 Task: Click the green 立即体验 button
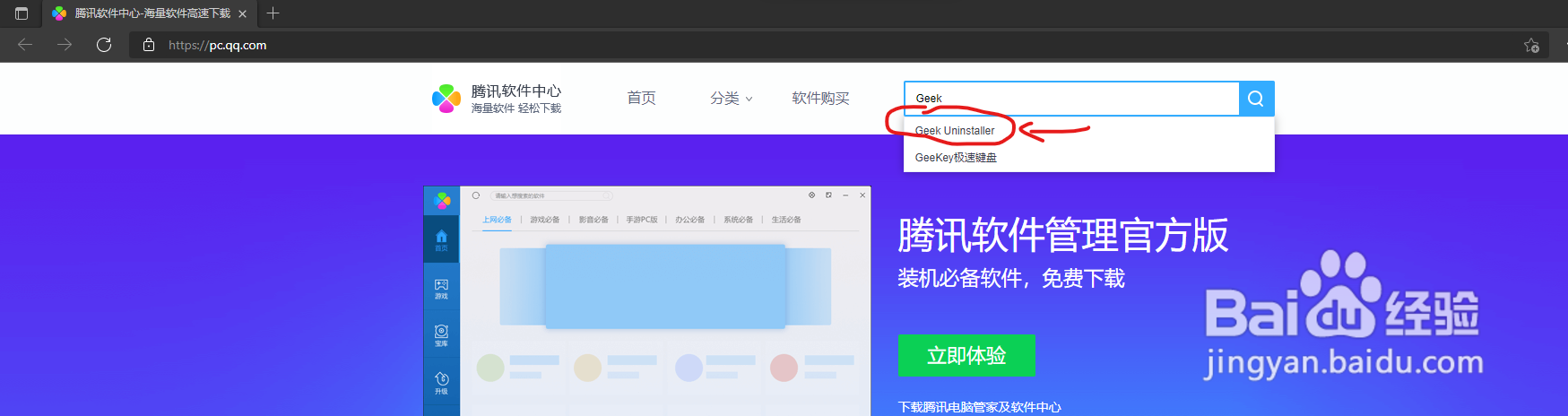click(966, 355)
